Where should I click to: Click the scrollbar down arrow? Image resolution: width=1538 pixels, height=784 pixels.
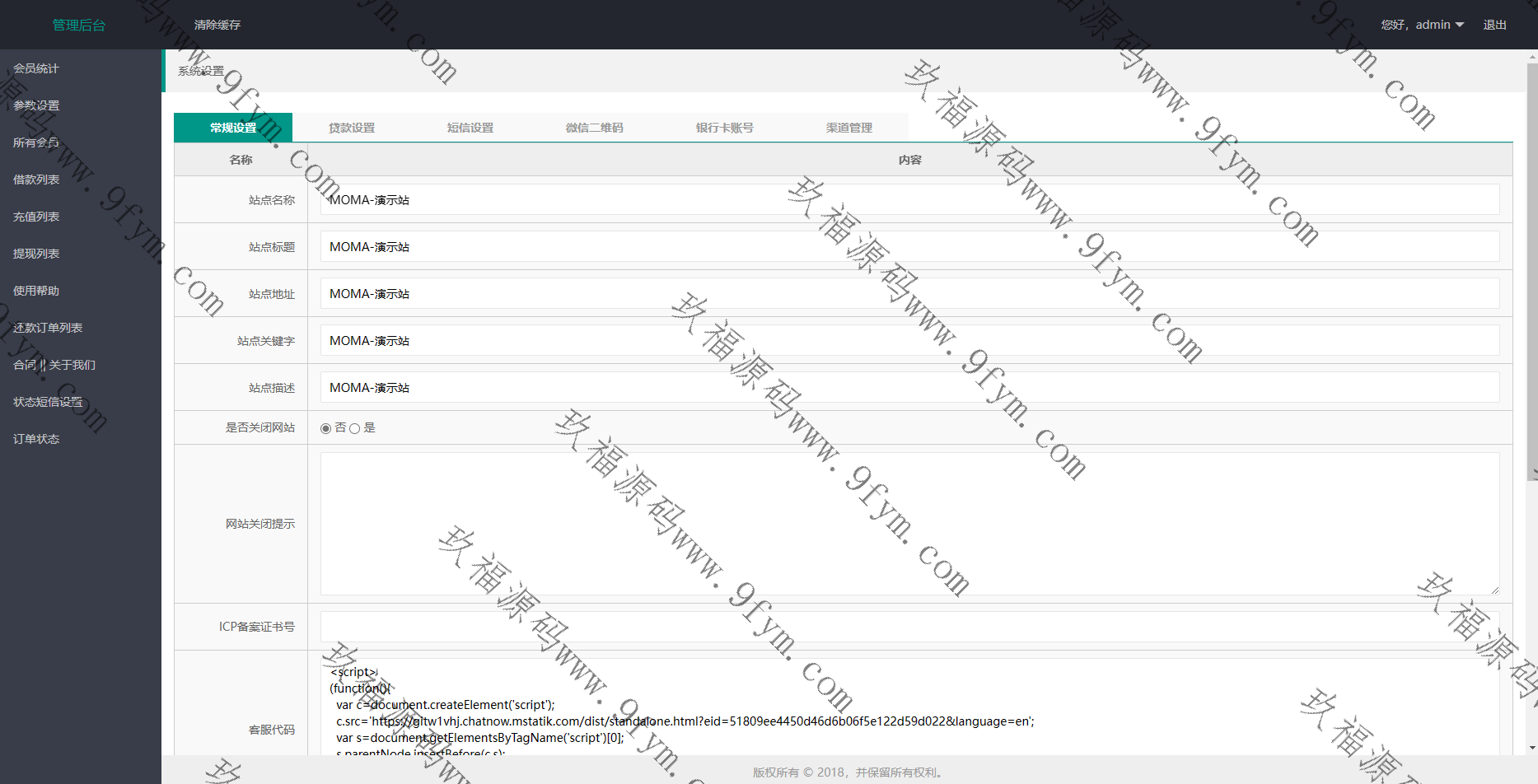pyautogui.click(x=1532, y=748)
